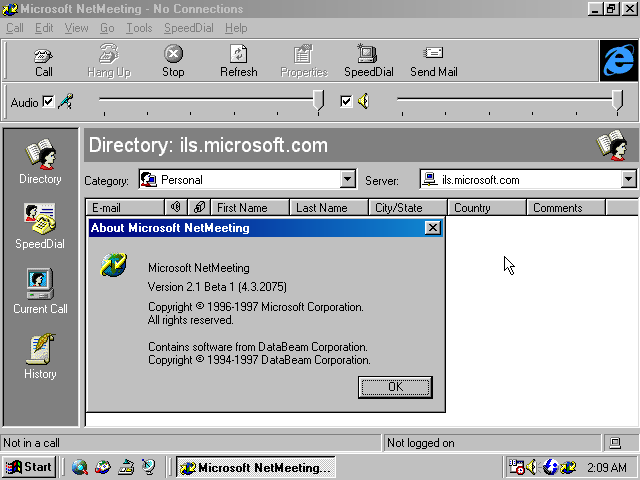The image size is (640, 480).
Task: Sort by Country column
Action: pyautogui.click(x=487, y=207)
